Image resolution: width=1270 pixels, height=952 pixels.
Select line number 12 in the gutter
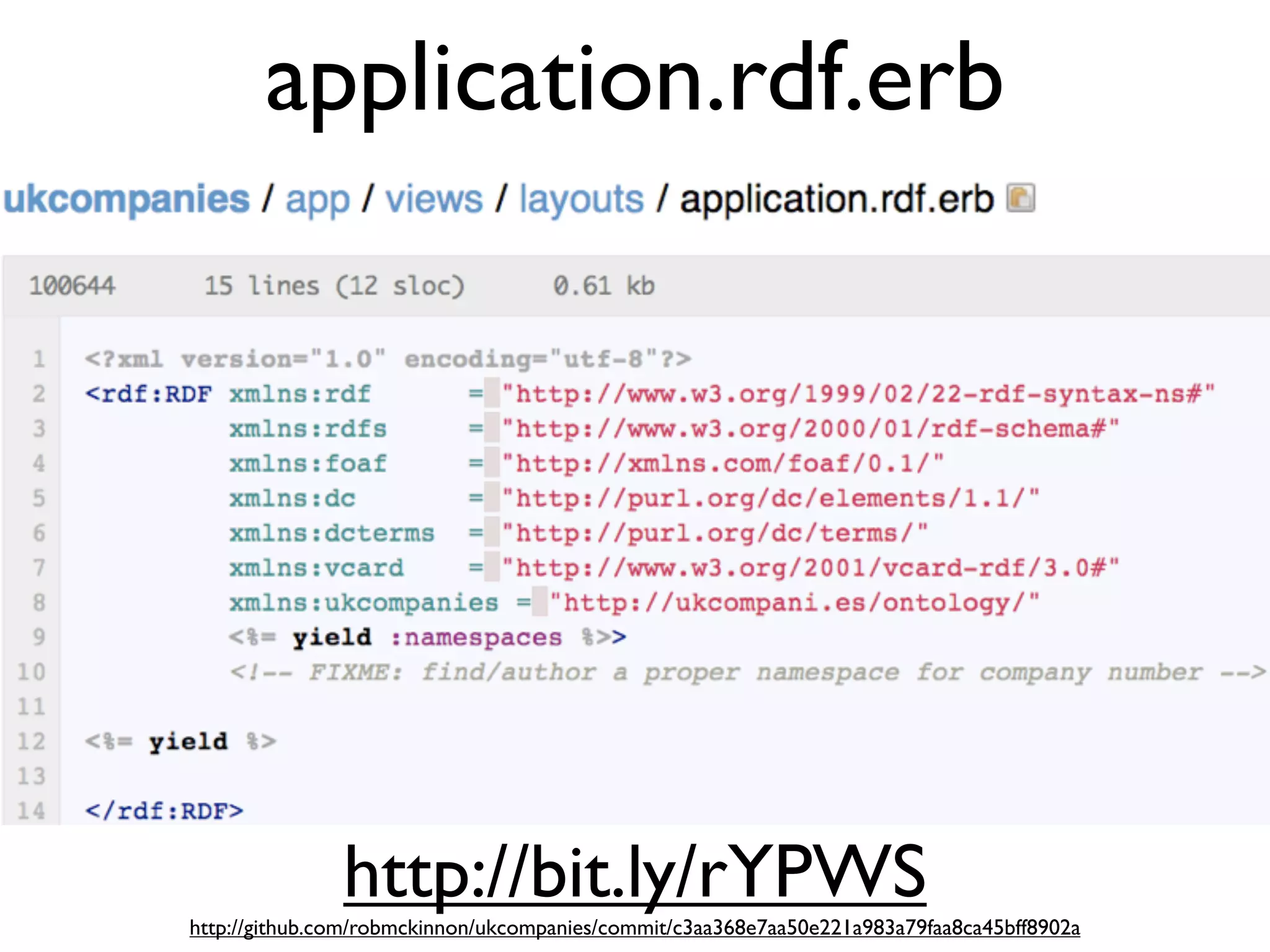pos(32,741)
